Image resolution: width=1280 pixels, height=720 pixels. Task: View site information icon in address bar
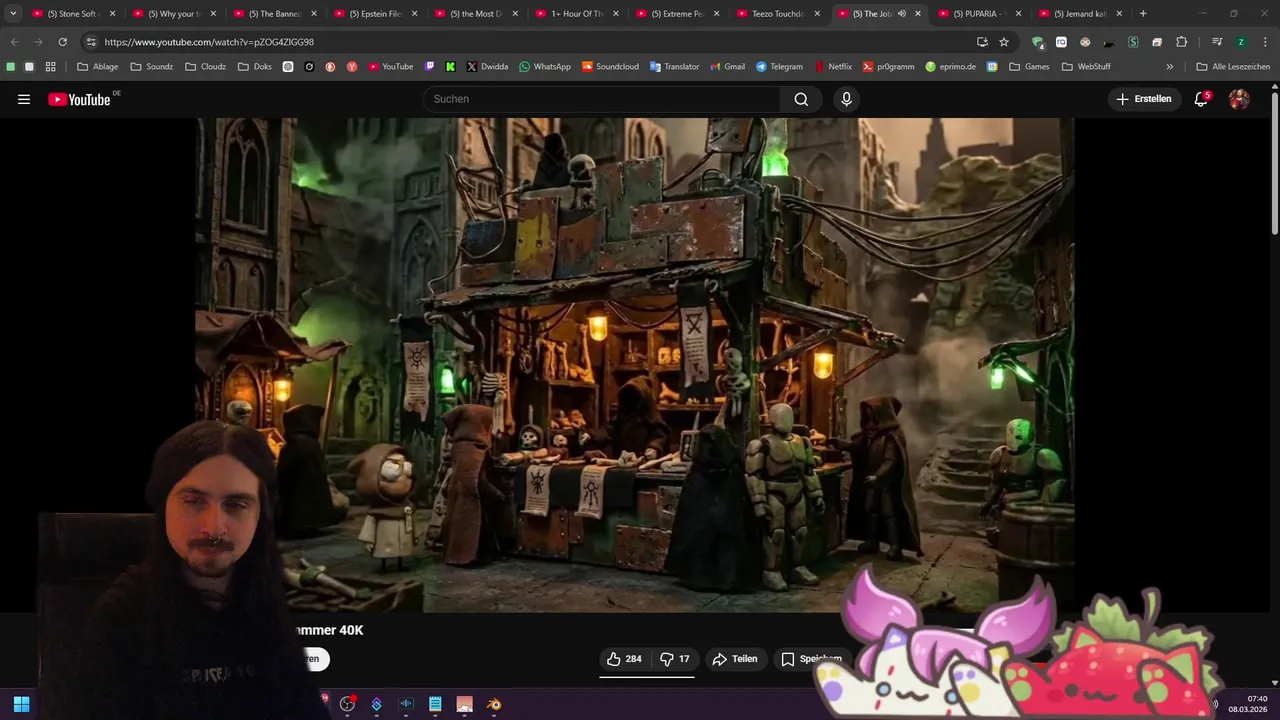(x=91, y=42)
